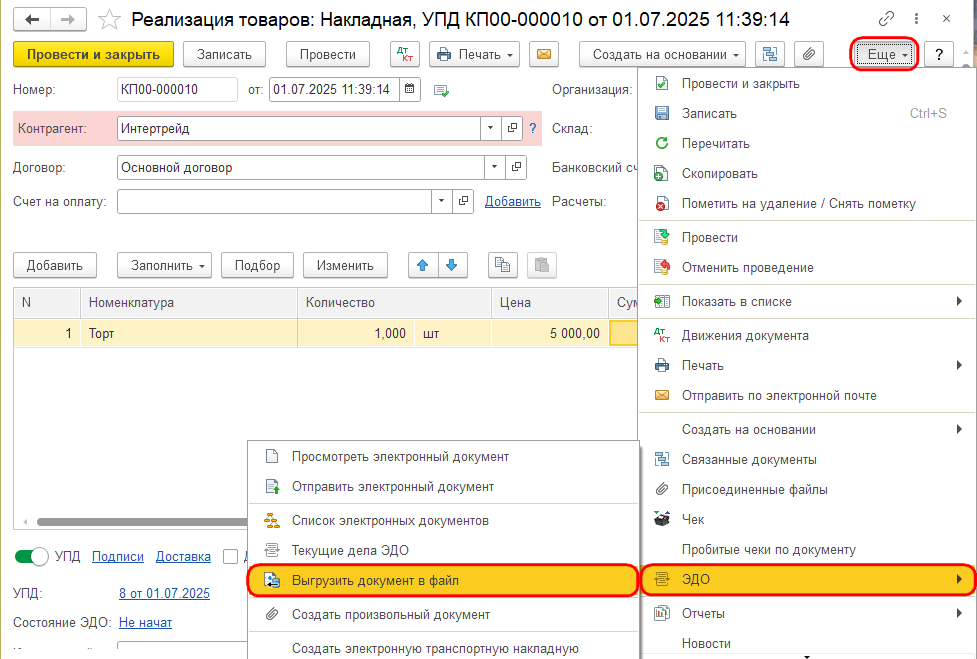Toggle the УПД switch
The image size is (977, 659).
(x=31, y=556)
